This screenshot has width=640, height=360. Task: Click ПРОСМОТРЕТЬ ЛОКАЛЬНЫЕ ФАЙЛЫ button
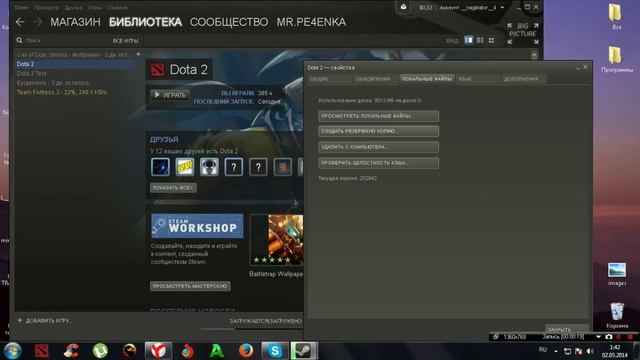pos(378,116)
